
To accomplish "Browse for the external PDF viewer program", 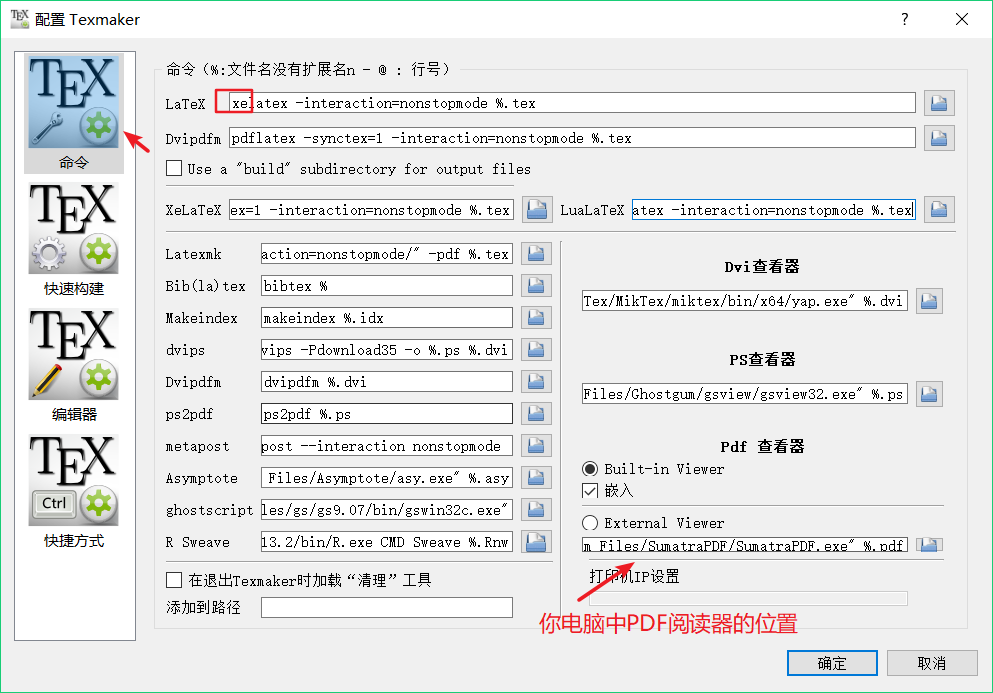I will tap(929, 545).
